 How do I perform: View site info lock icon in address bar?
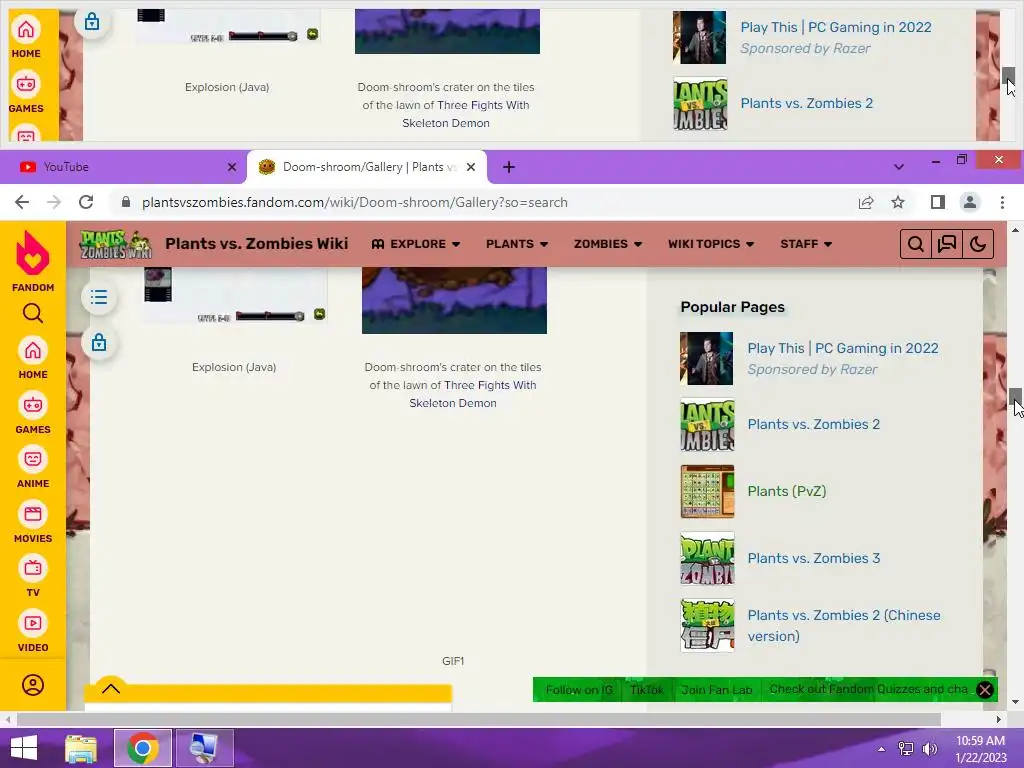tap(126, 202)
